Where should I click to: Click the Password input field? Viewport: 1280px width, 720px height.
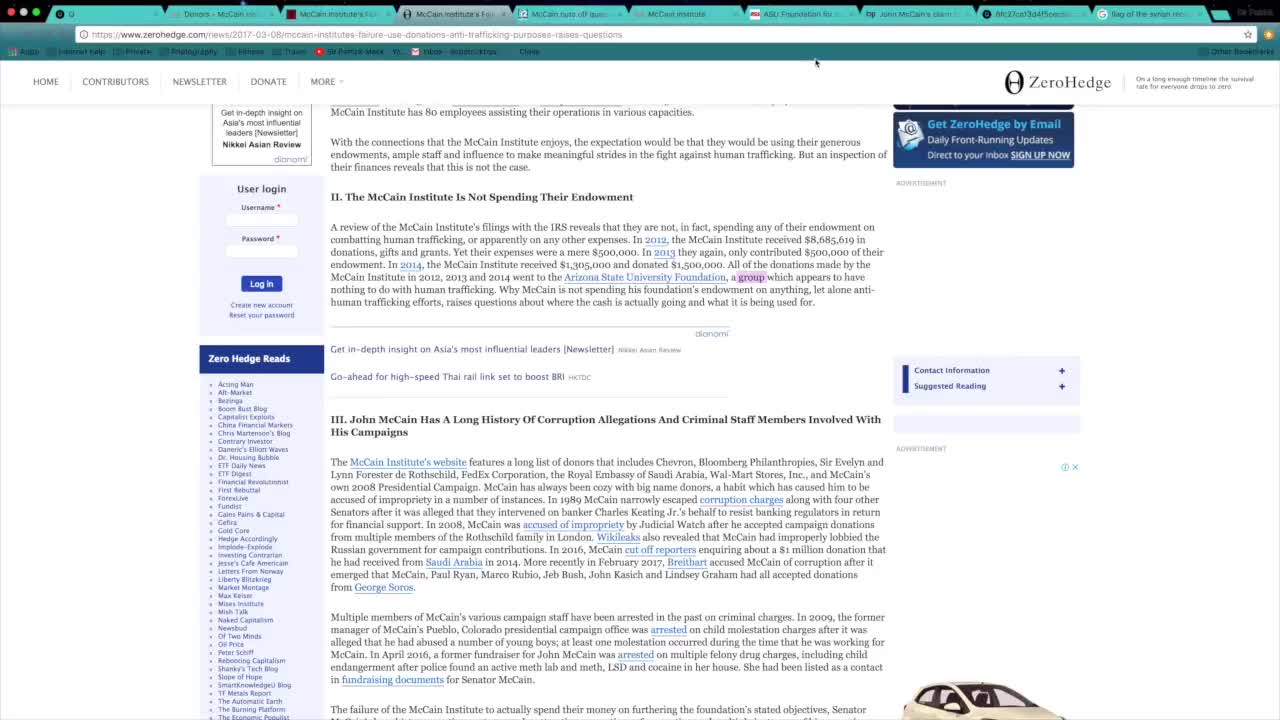point(261,251)
